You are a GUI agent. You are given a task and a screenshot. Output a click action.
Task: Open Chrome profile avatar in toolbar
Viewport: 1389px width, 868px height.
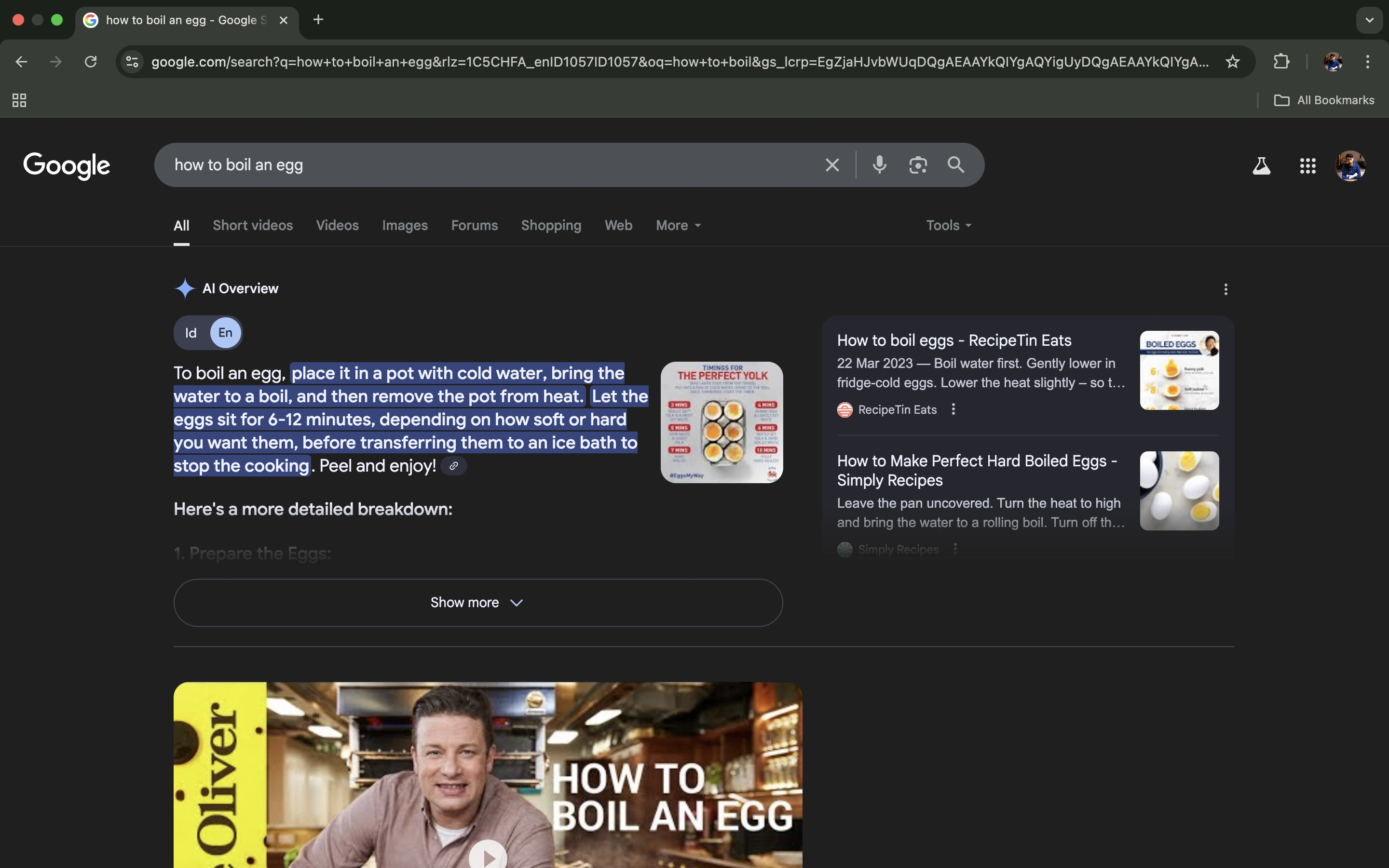tap(1333, 61)
